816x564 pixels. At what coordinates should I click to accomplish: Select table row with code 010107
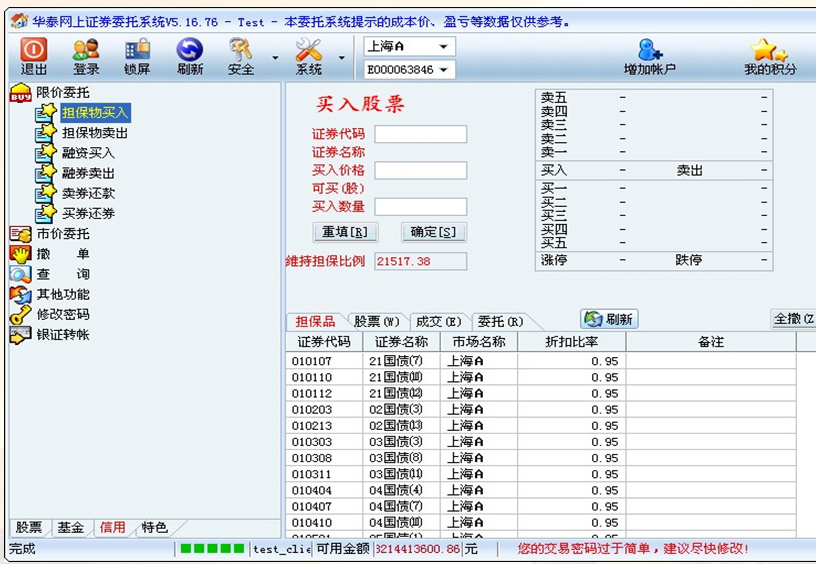tap(541, 361)
